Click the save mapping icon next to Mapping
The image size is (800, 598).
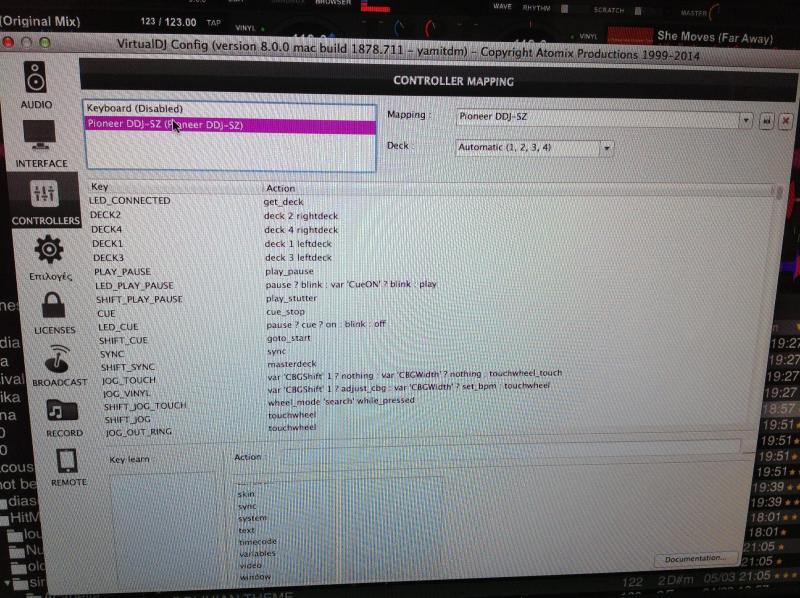click(766, 121)
